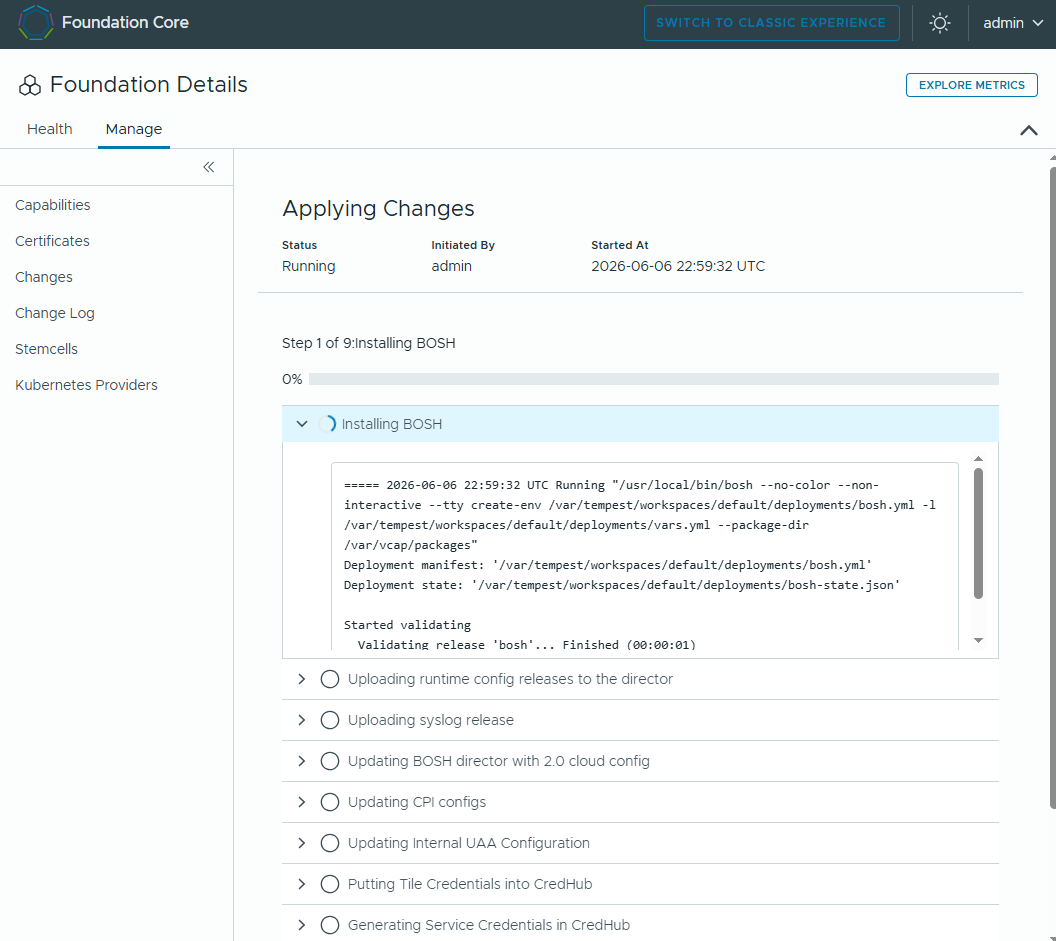Expand Putting Tile Credentials into CredHub step
This screenshot has height=941, width=1056.
[x=302, y=884]
